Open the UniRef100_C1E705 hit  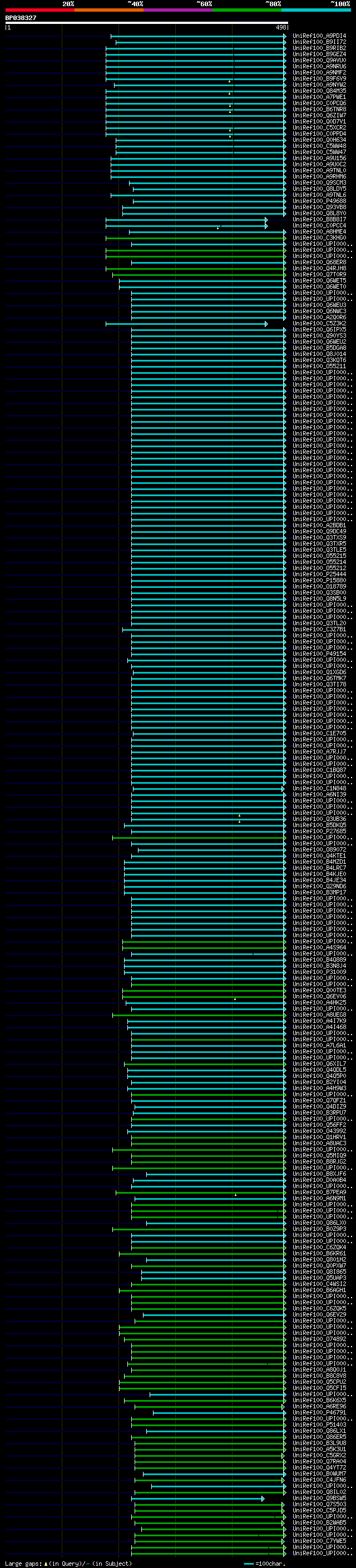(x=319, y=734)
